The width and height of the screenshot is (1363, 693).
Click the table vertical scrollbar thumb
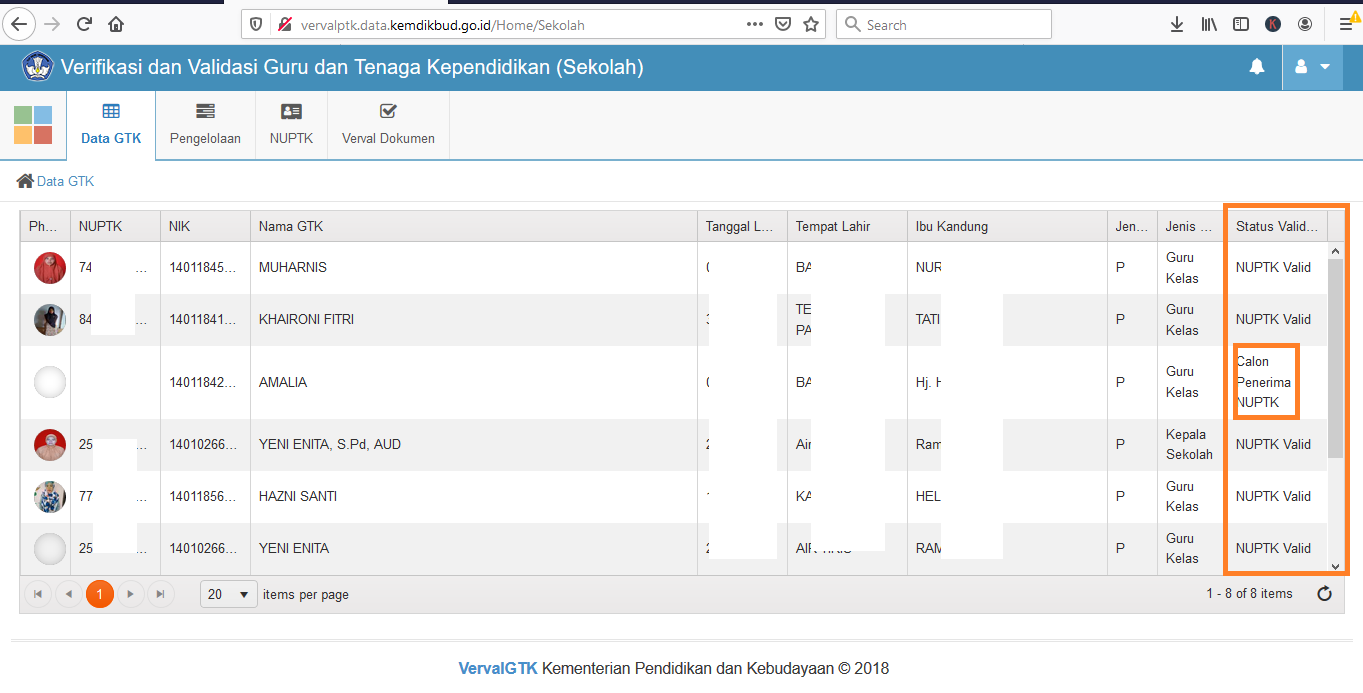coord(1335,357)
